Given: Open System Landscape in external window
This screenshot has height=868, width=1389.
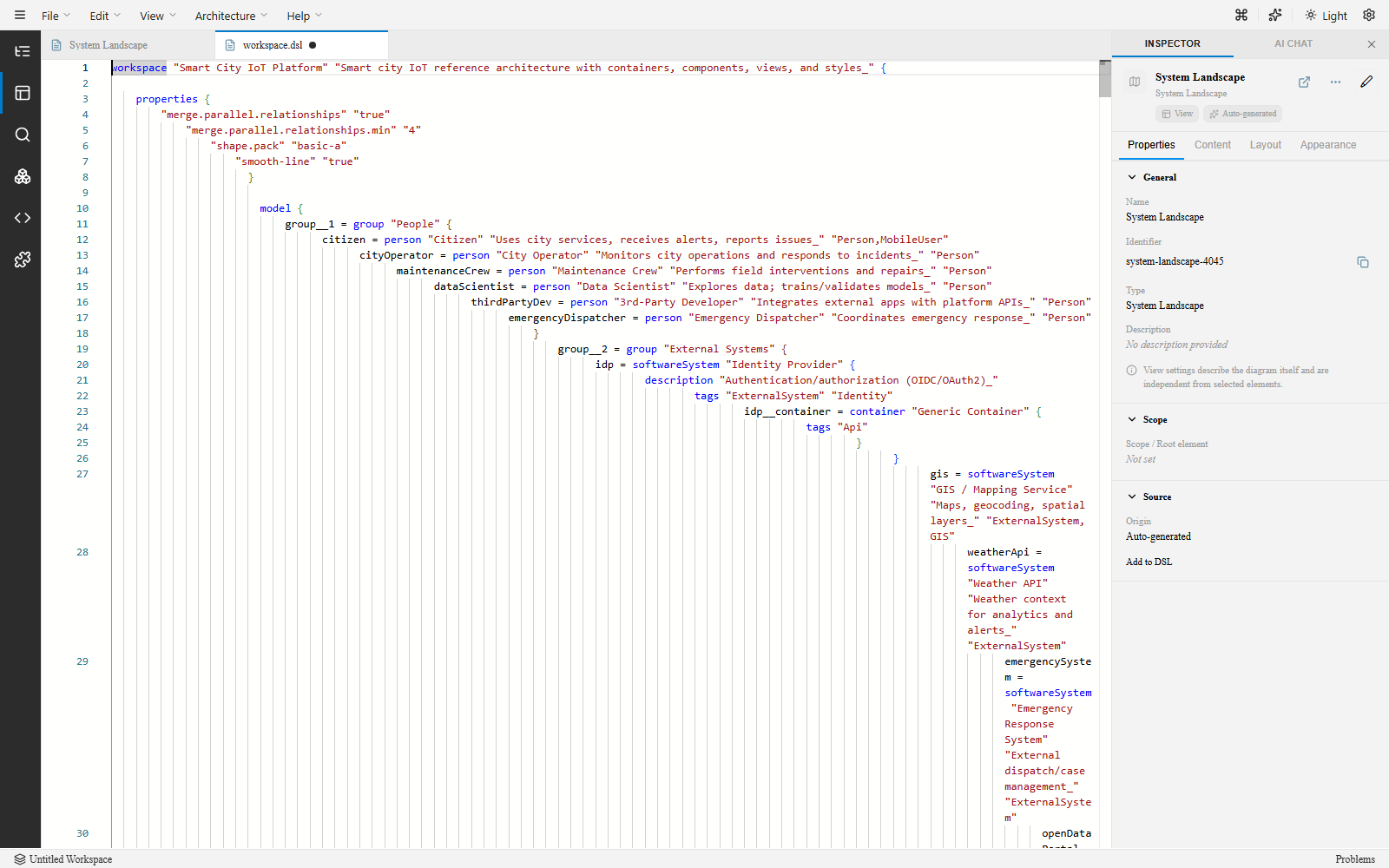Looking at the screenshot, I should point(1304,82).
